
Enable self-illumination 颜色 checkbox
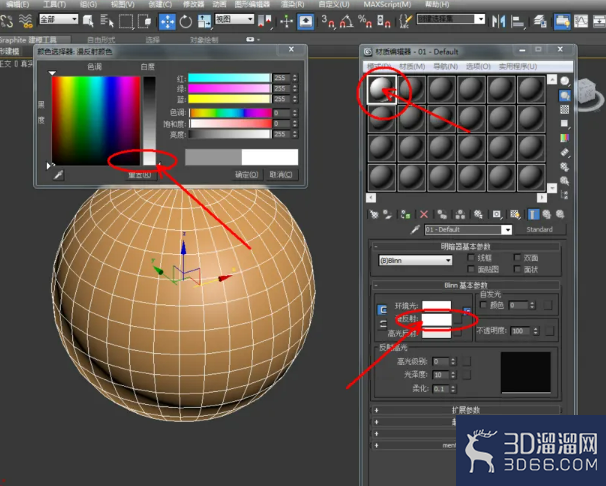[483, 305]
